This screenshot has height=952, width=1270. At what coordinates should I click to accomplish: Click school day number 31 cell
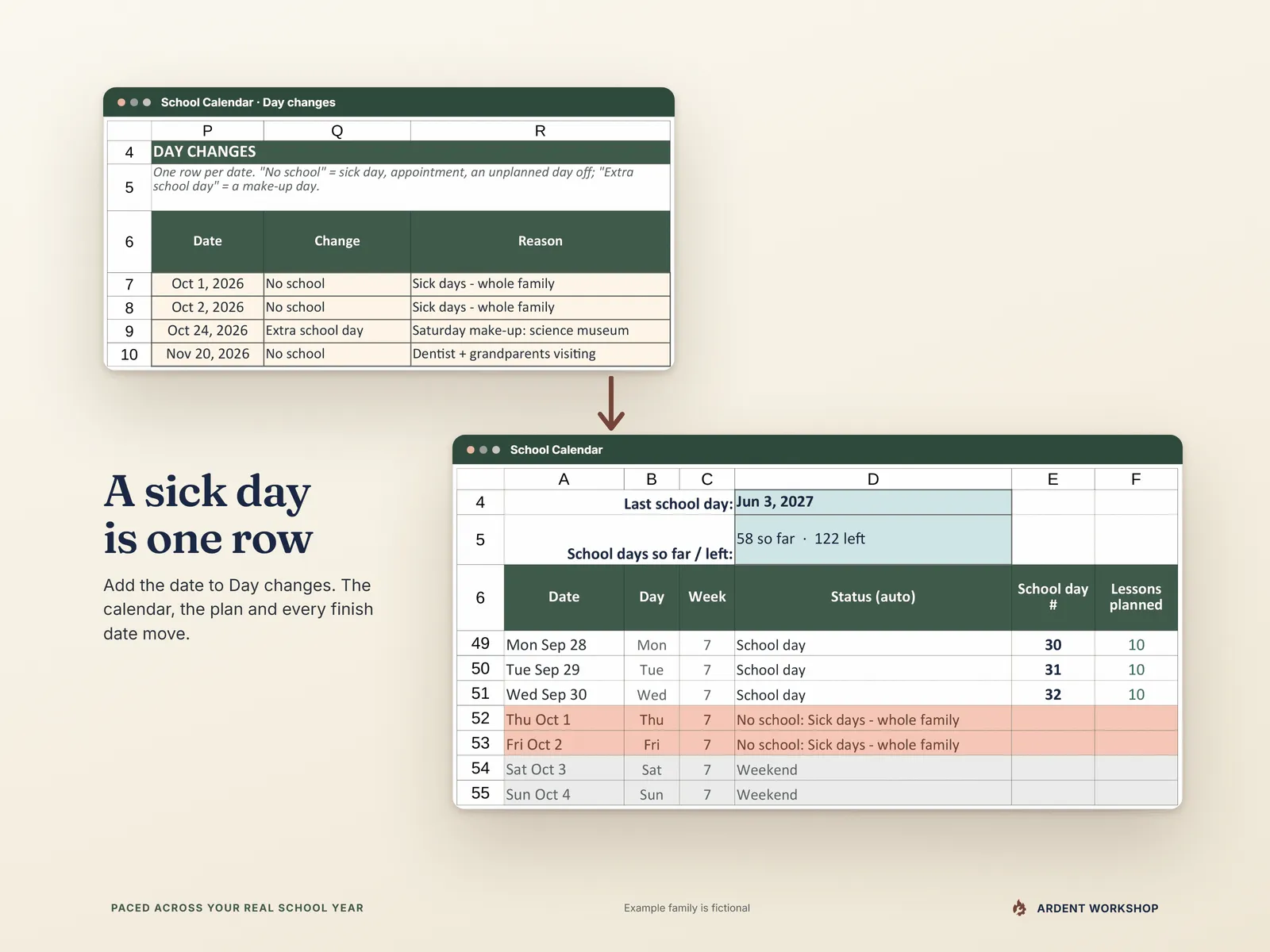pyautogui.click(x=1053, y=669)
